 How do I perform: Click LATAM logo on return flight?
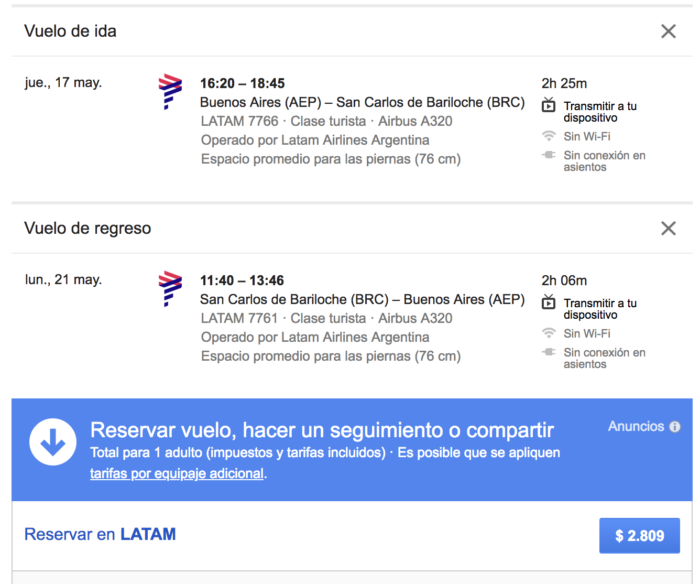tap(170, 289)
